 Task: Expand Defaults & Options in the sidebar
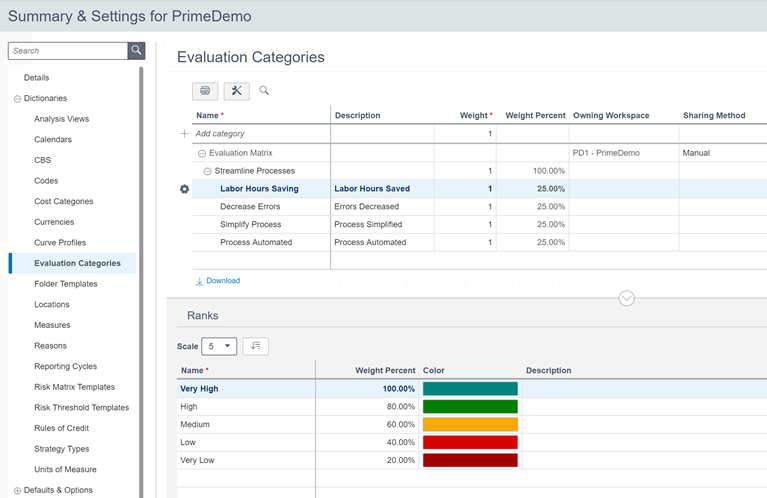pyautogui.click(x=17, y=490)
